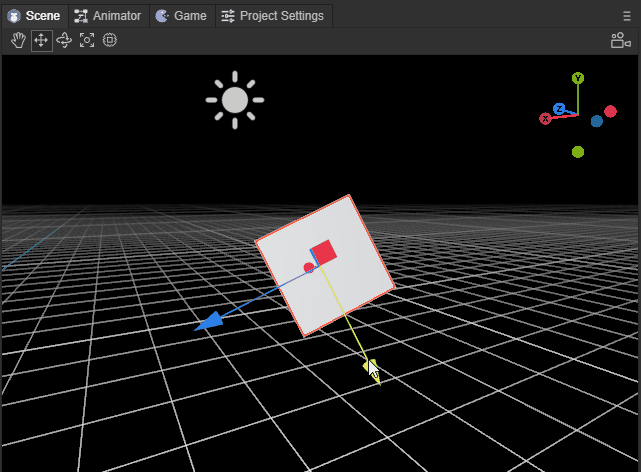Select the Move tool in toolbar
The image size is (641, 472).
click(41, 40)
